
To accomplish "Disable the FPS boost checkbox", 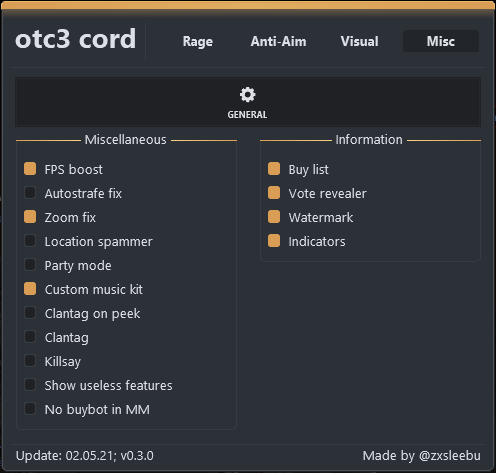I will (30, 169).
